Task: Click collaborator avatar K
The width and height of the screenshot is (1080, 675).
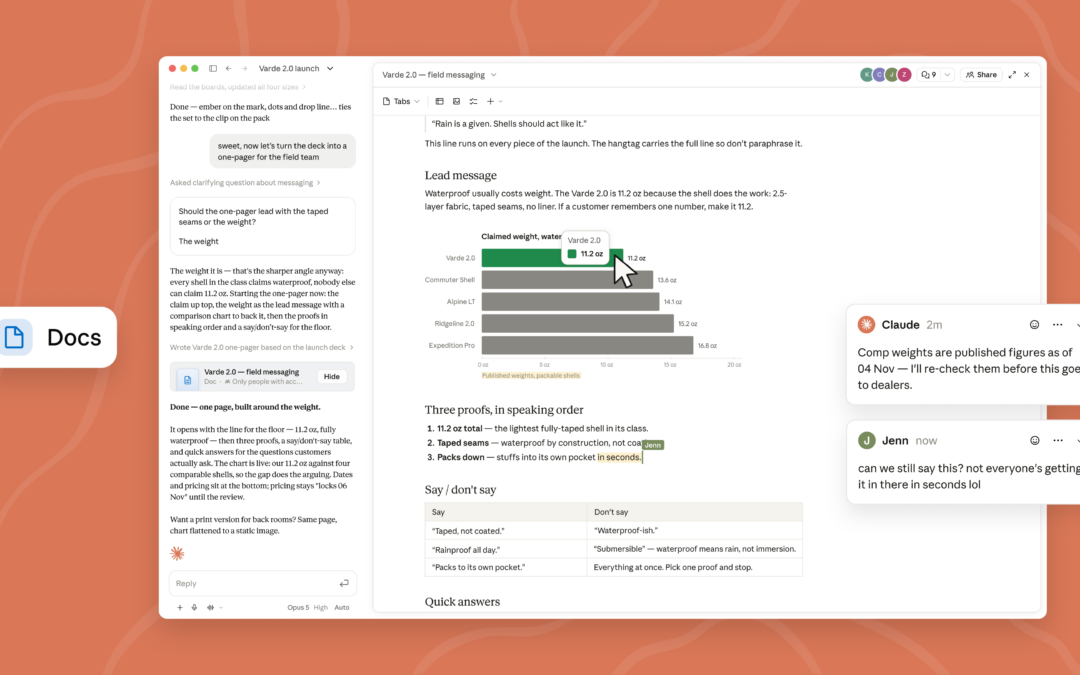Action: (x=866, y=74)
